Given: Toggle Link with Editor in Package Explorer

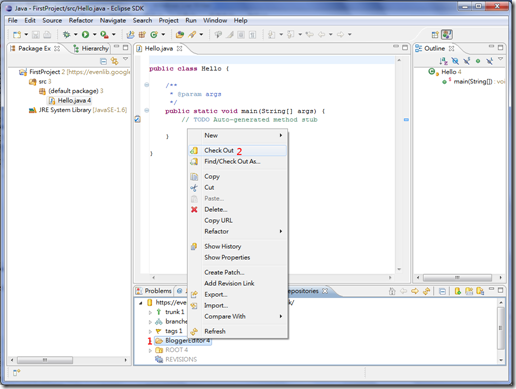Looking at the screenshot, I should point(115,61).
